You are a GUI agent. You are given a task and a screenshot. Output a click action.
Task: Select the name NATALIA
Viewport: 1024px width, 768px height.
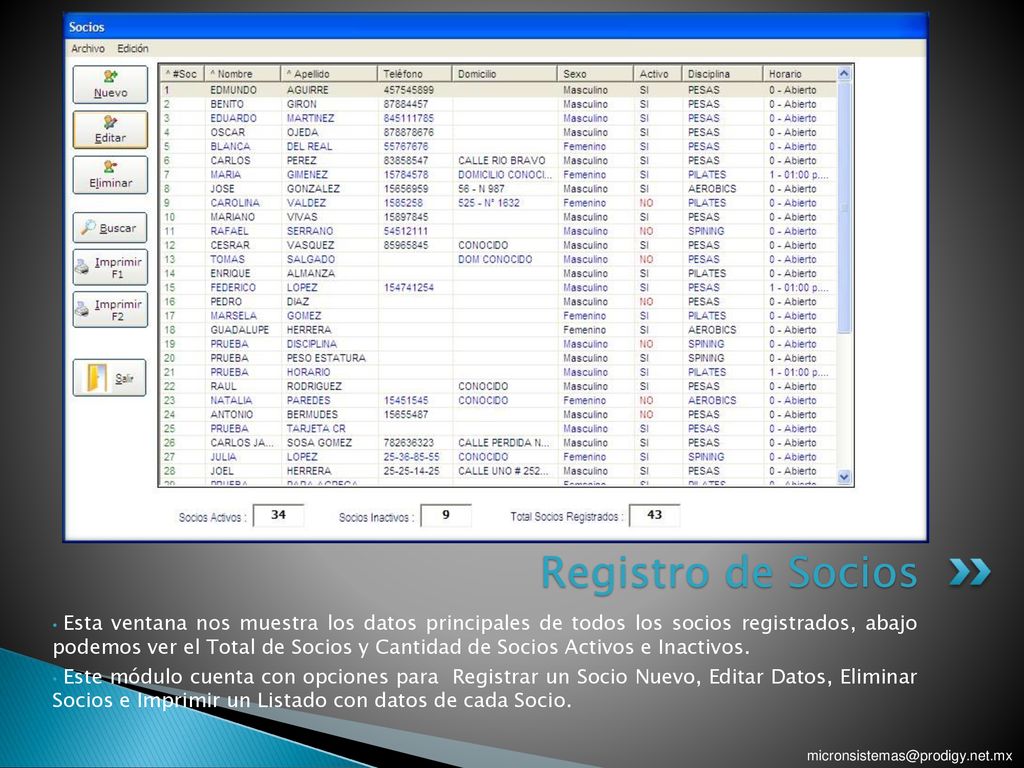(231, 400)
